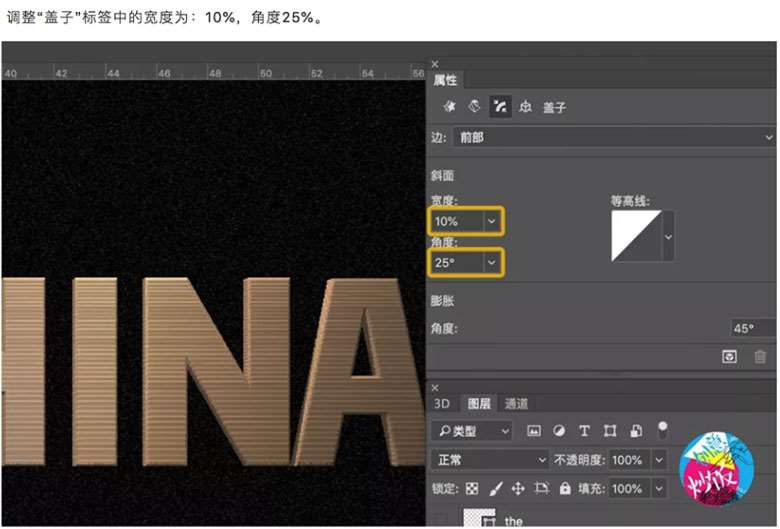Filter layers by adjustment layer icon

tap(559, 431)
